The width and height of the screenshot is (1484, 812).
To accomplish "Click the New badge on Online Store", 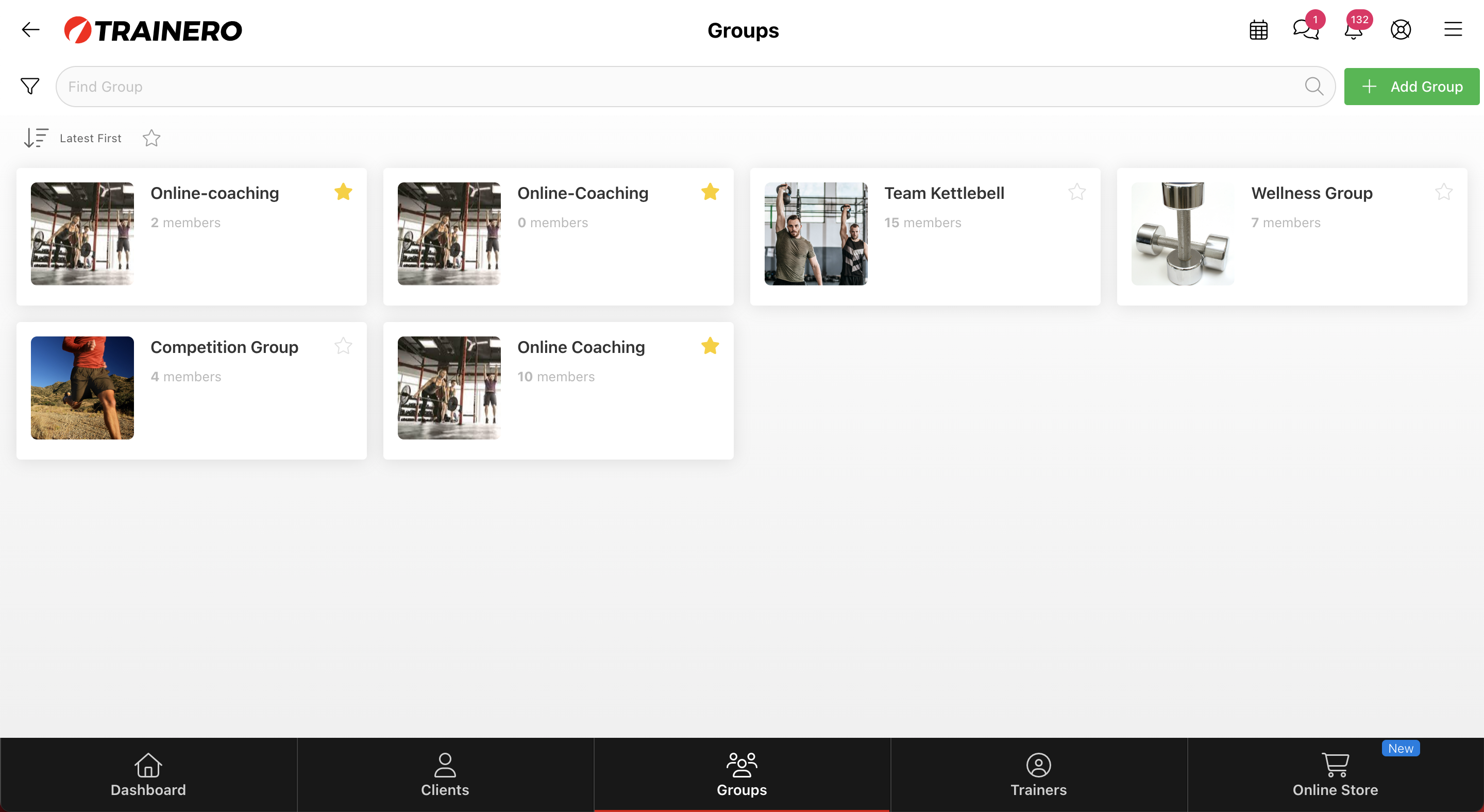I will [1401, 748].
